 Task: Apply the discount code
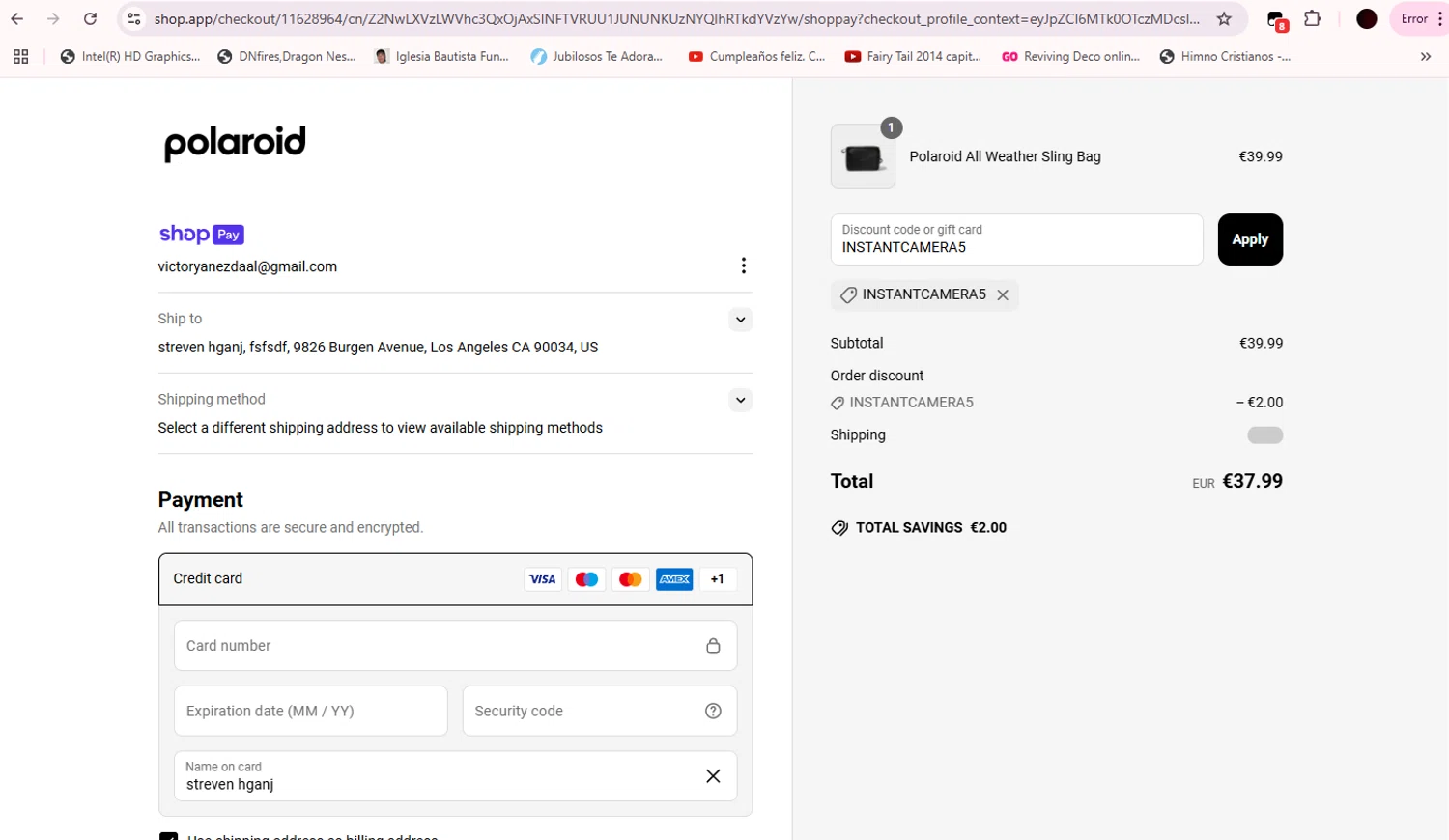1250,239
